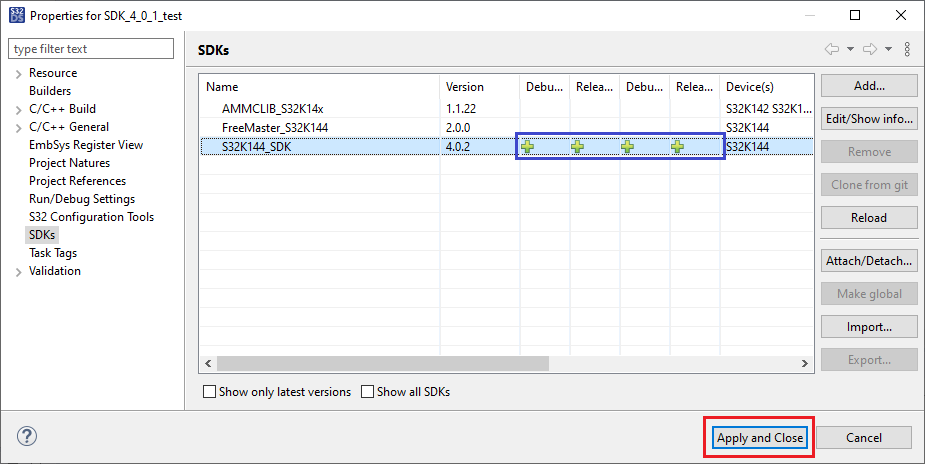Viewport: 925px width, 464px height.
Task: Click the Import... button
Action: pyautogui.click(x=869, y=327)
